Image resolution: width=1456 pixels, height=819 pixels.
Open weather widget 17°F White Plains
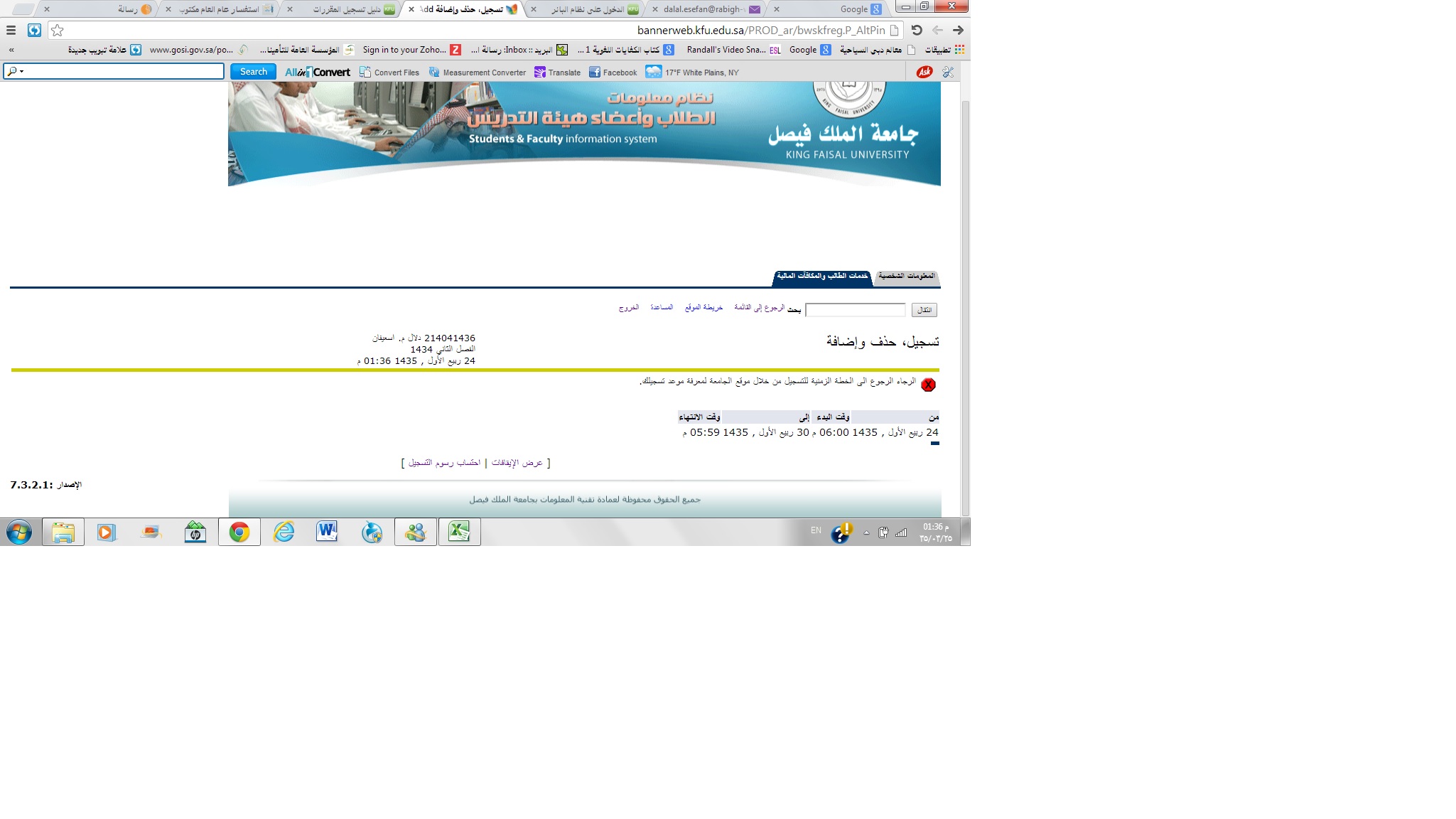692,73
